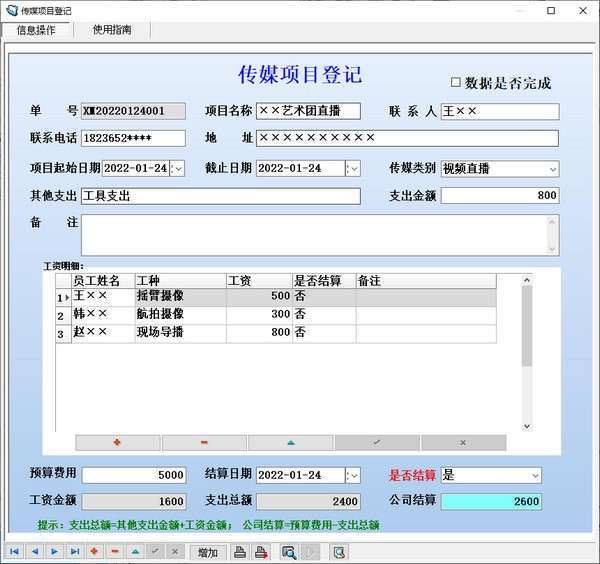Image resolution: width=600 pixels, height=564 pixels.
Task: Click 地址 input field
Action: point(407,139)
